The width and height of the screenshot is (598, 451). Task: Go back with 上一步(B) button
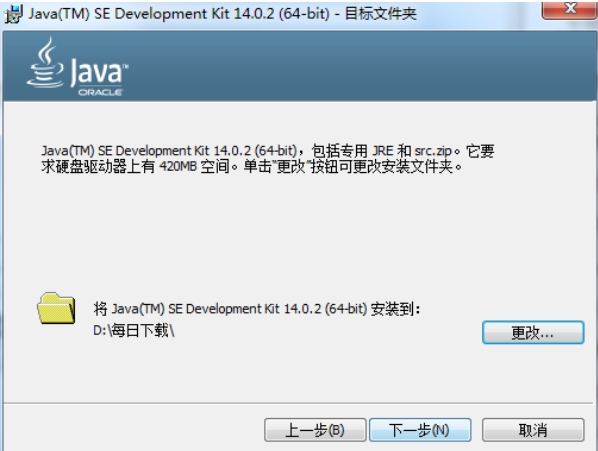[315, 430]
